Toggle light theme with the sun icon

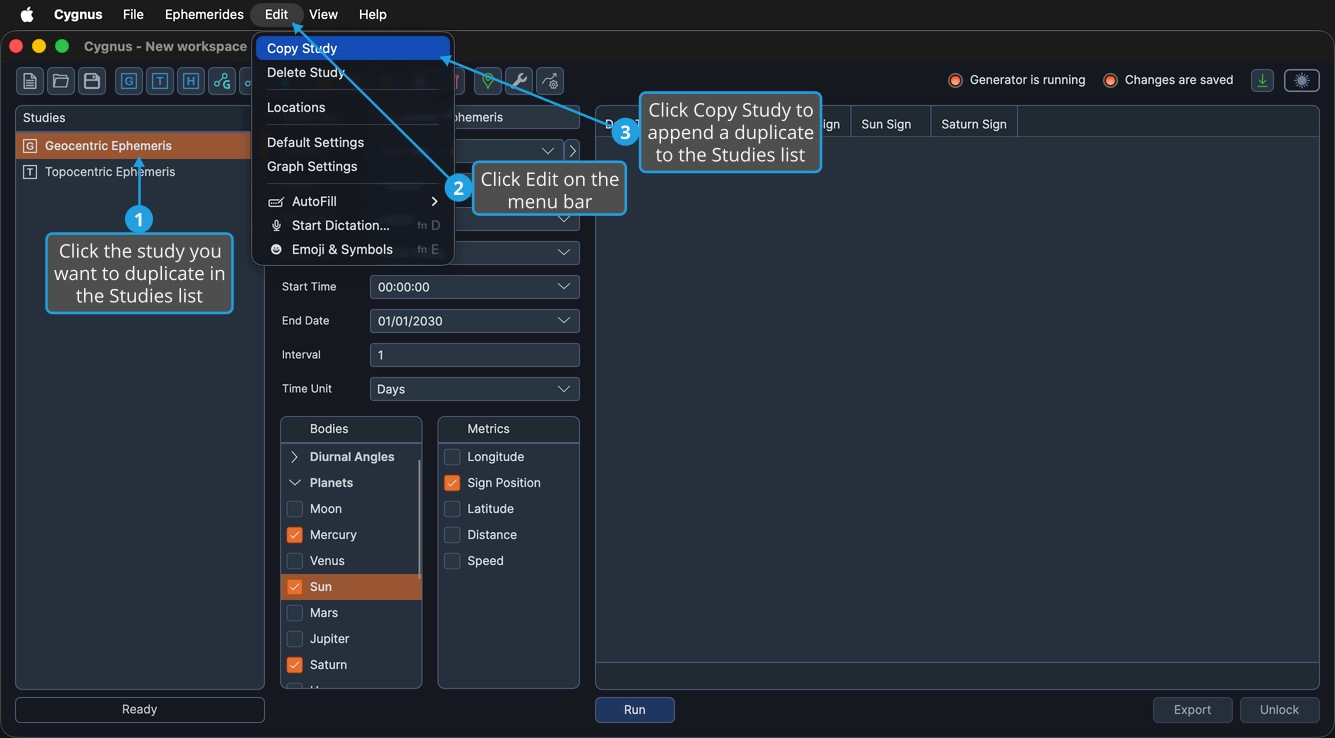1302,81
